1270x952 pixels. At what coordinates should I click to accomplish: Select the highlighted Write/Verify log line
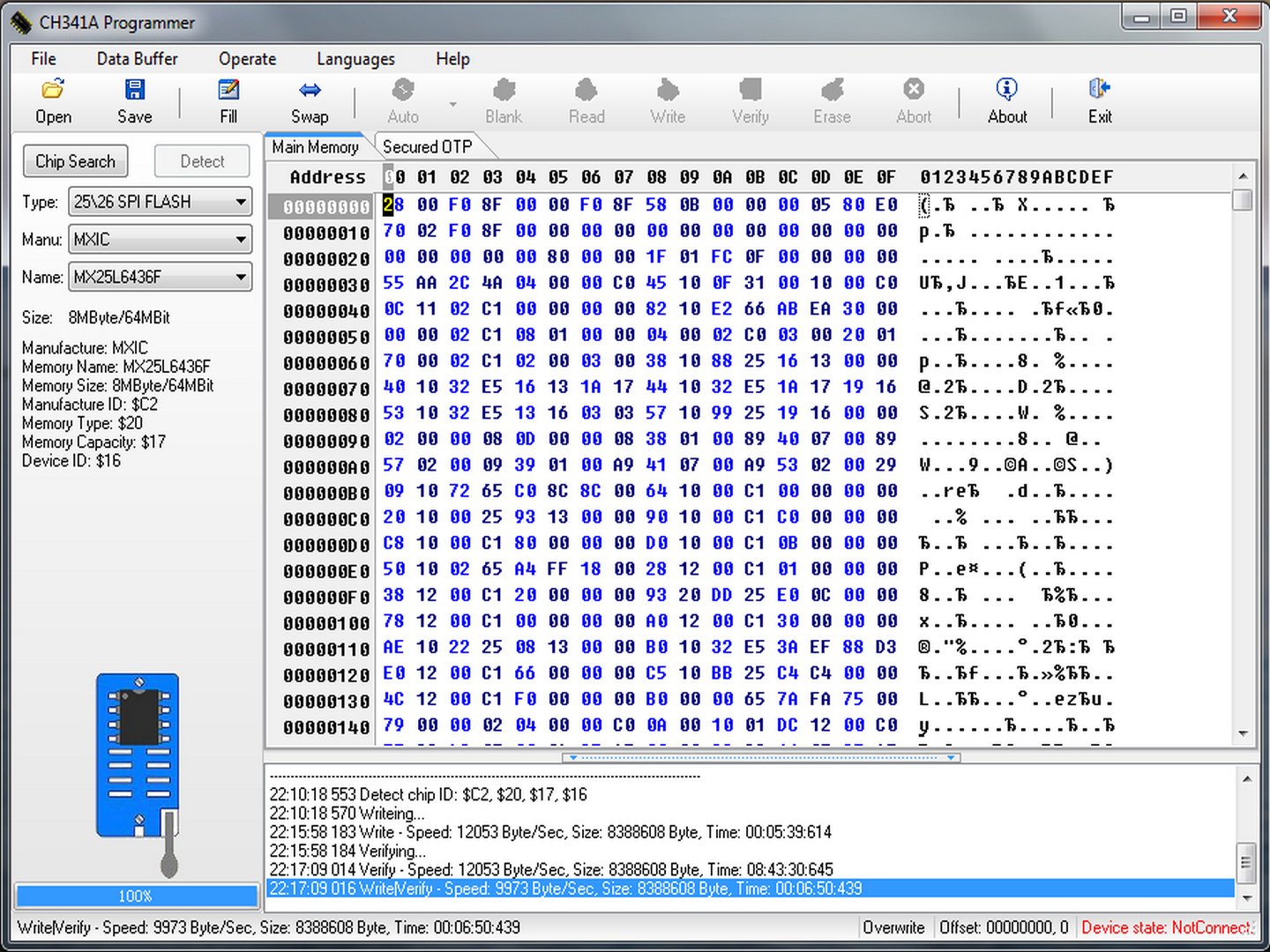click(x=564, y=889)
